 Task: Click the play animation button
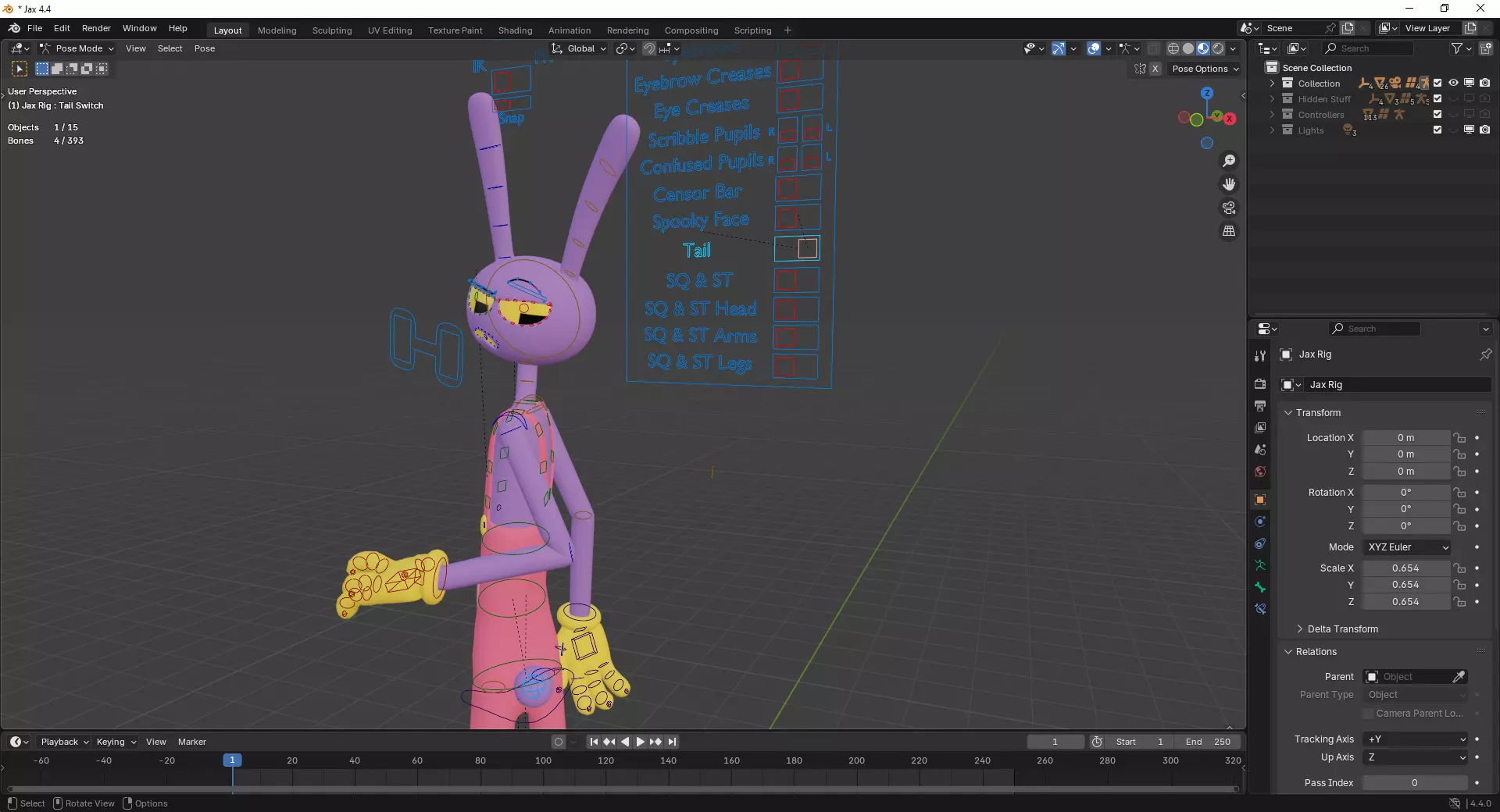click(641, 742)
